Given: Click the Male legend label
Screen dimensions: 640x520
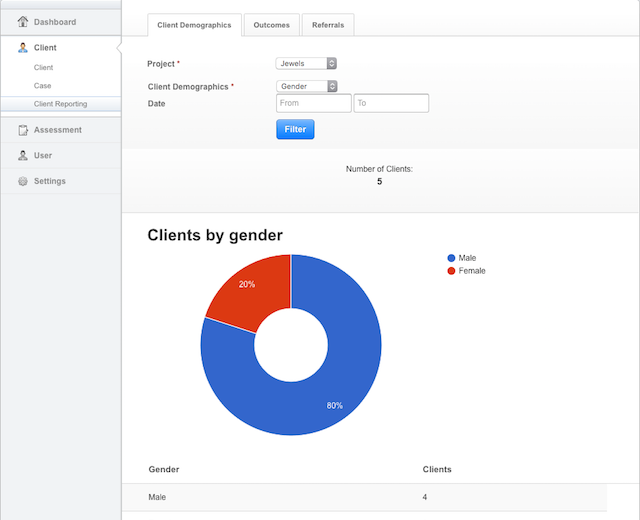Looking at the screenshot, I should (x=467, y=258).
